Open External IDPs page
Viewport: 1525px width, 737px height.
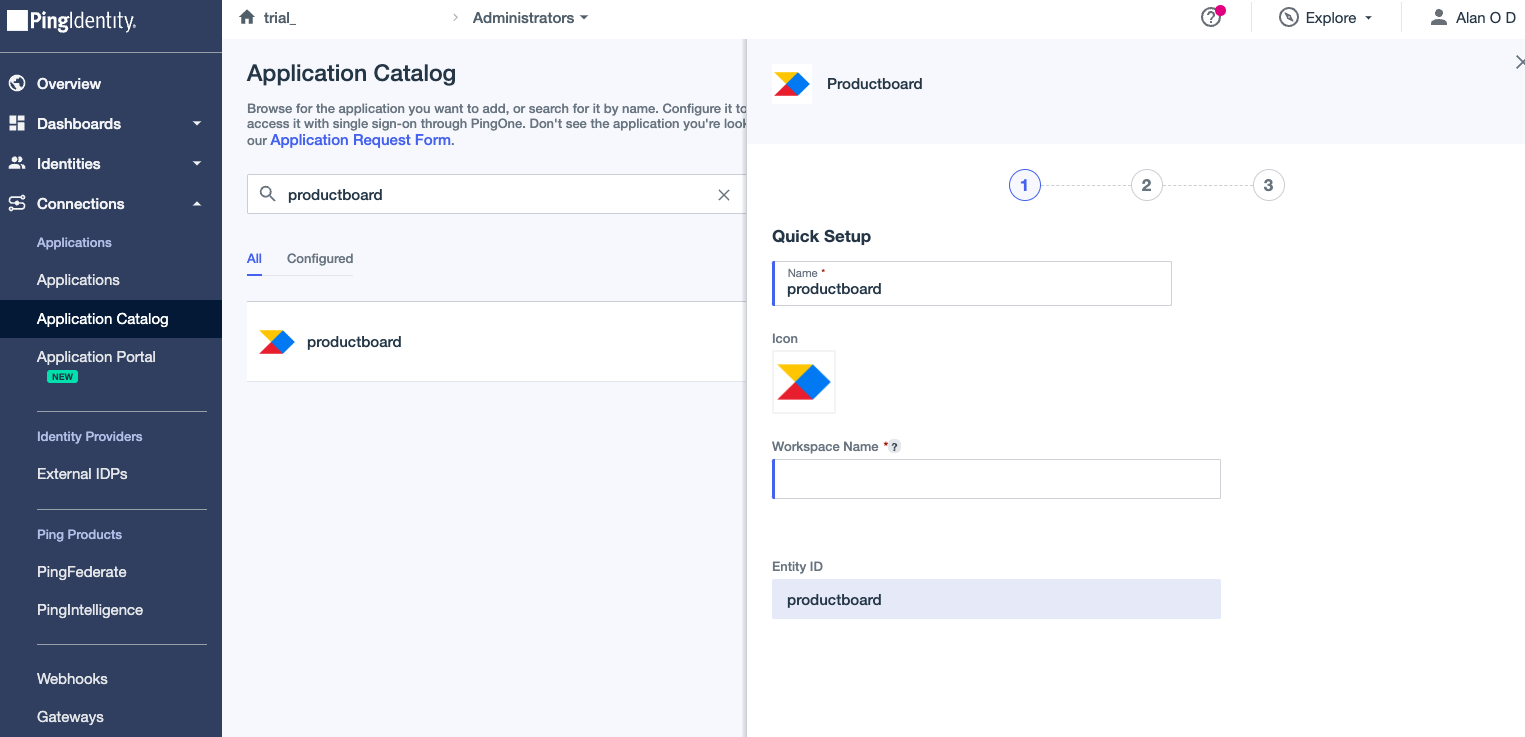(82, 474)
